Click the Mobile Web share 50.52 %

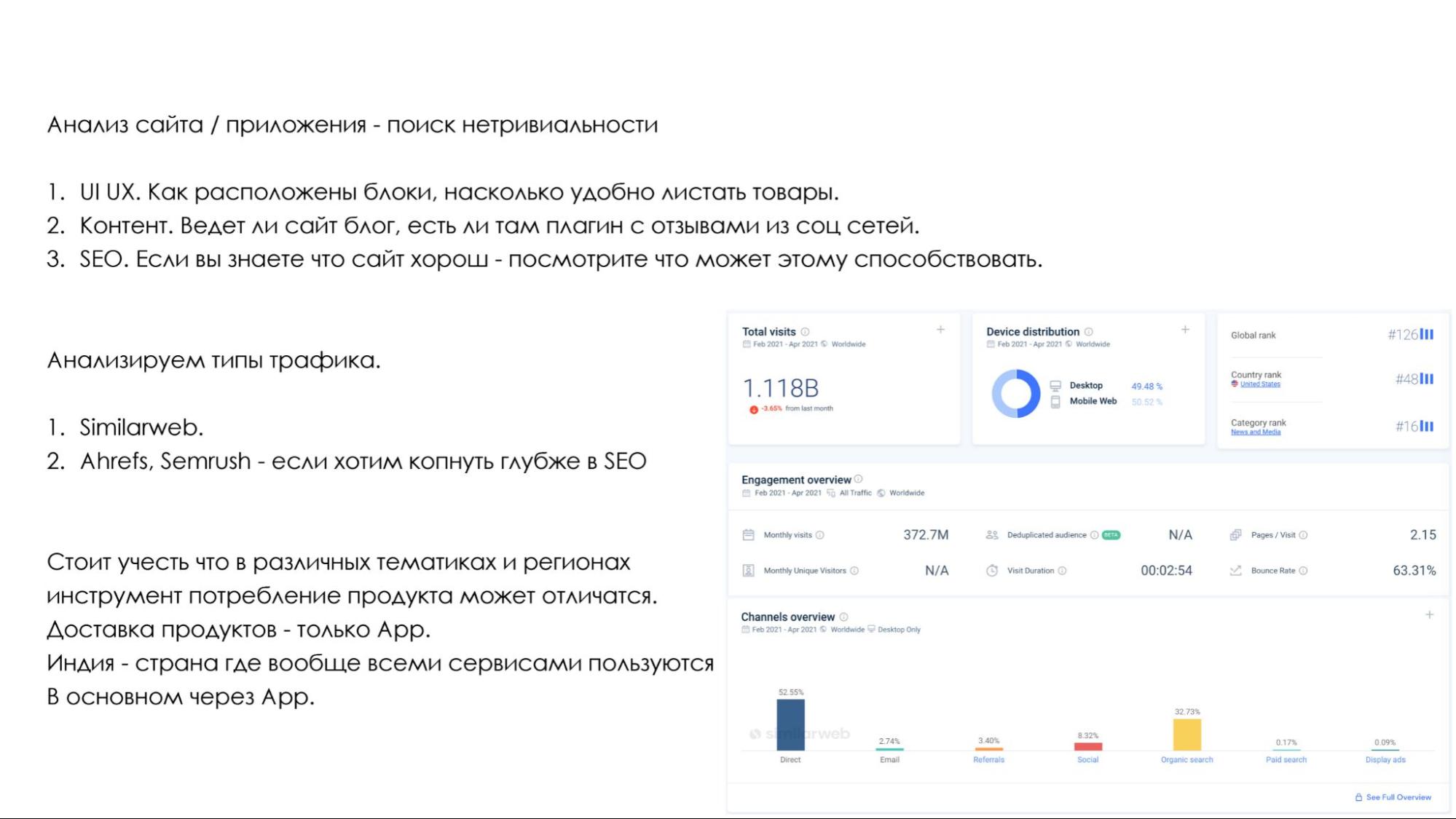click(1146, 402)
